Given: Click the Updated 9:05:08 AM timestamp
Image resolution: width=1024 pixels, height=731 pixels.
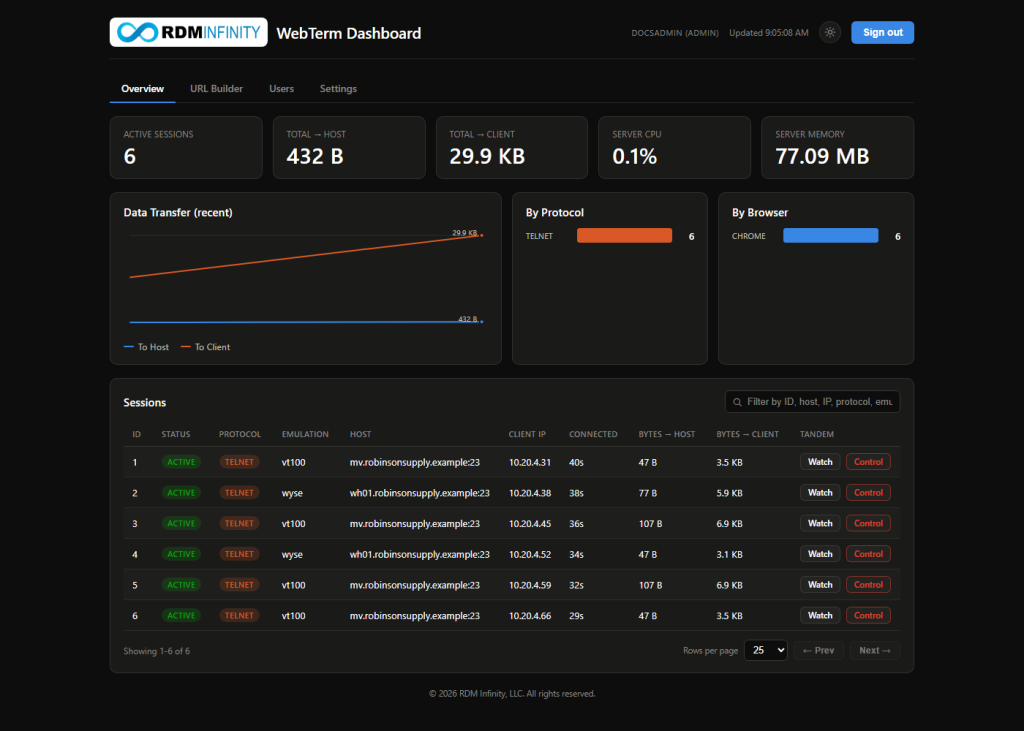Looking at the screenshot, I should [769, 33].
